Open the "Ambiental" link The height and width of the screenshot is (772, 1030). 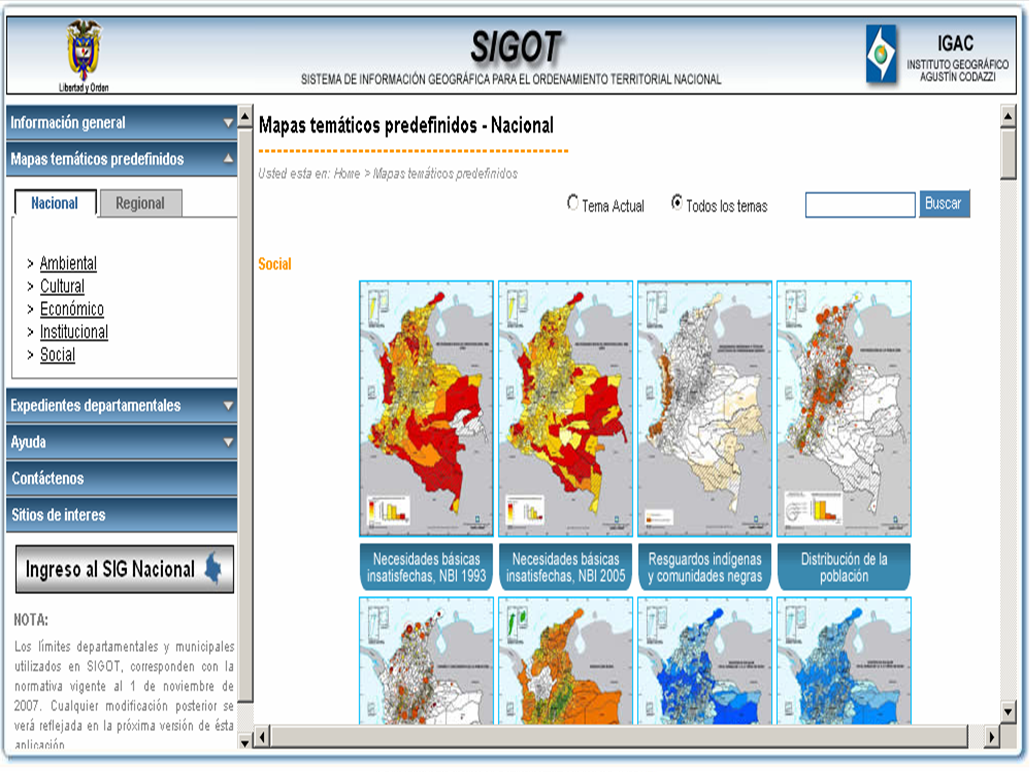point(66,264)
